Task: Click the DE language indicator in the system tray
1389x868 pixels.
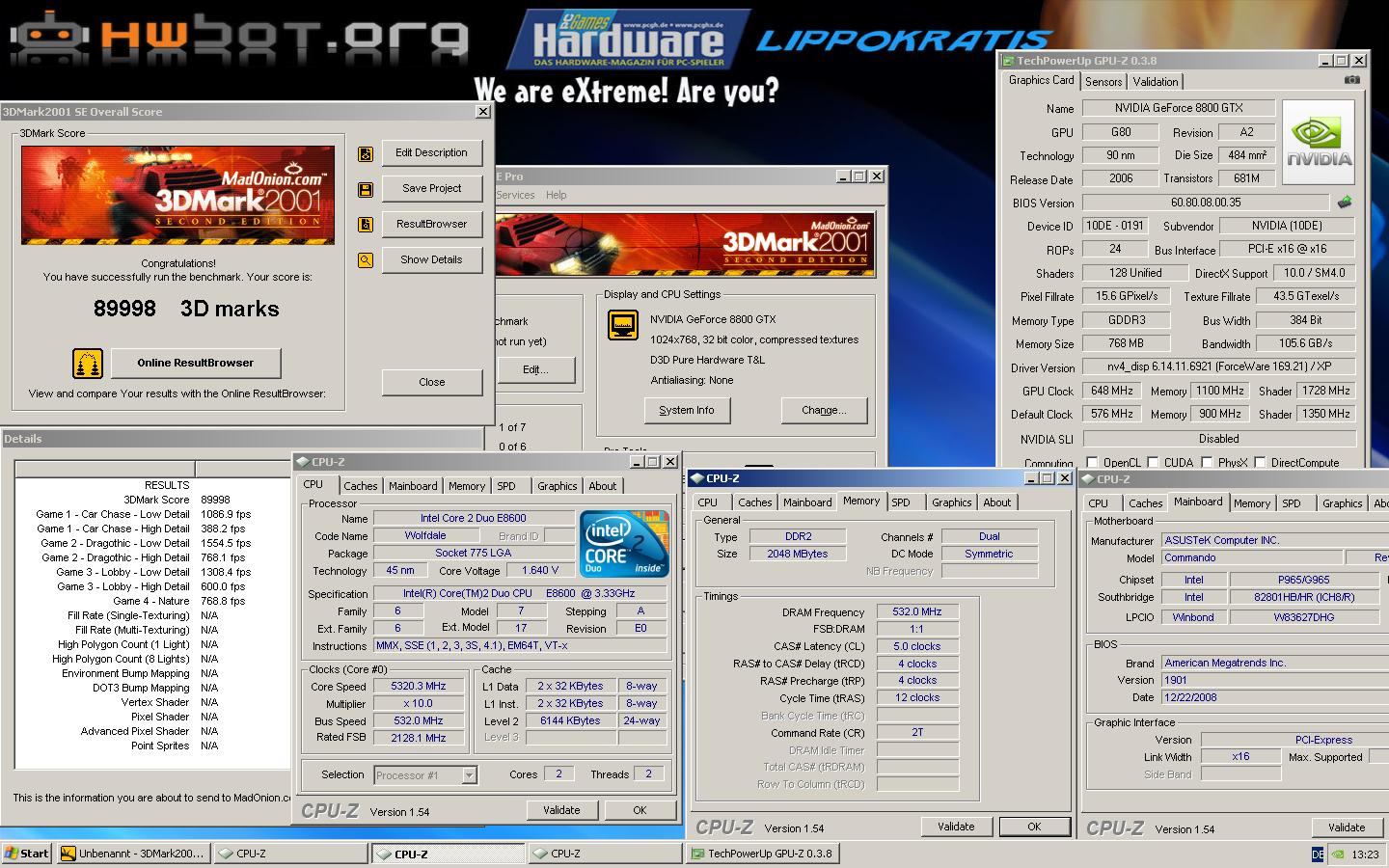Action: (1318, 854)
